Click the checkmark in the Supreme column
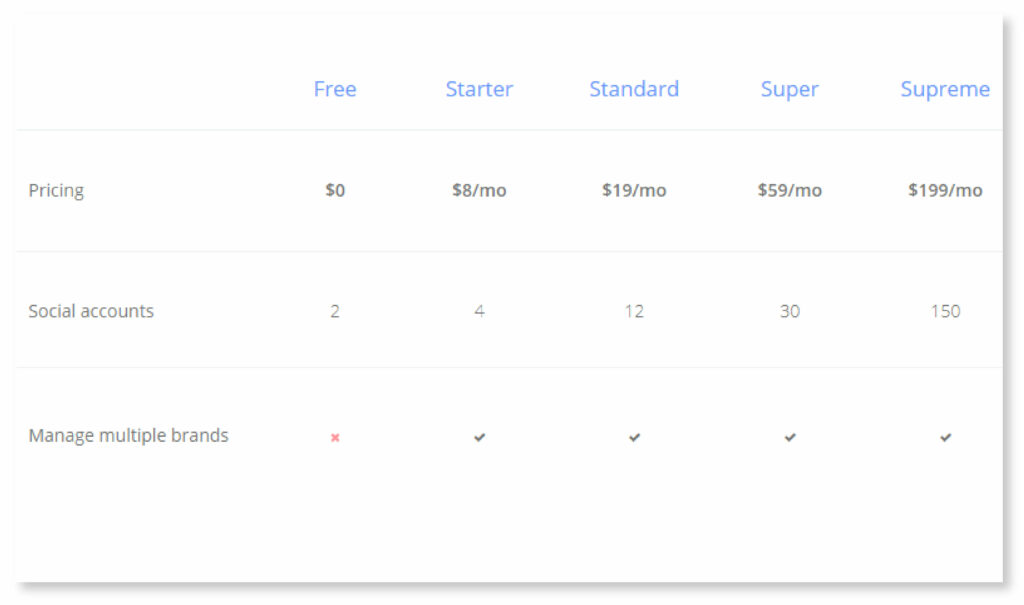Image resolution: width=1024 pixels, height=605 pixels. click(945, 437)
